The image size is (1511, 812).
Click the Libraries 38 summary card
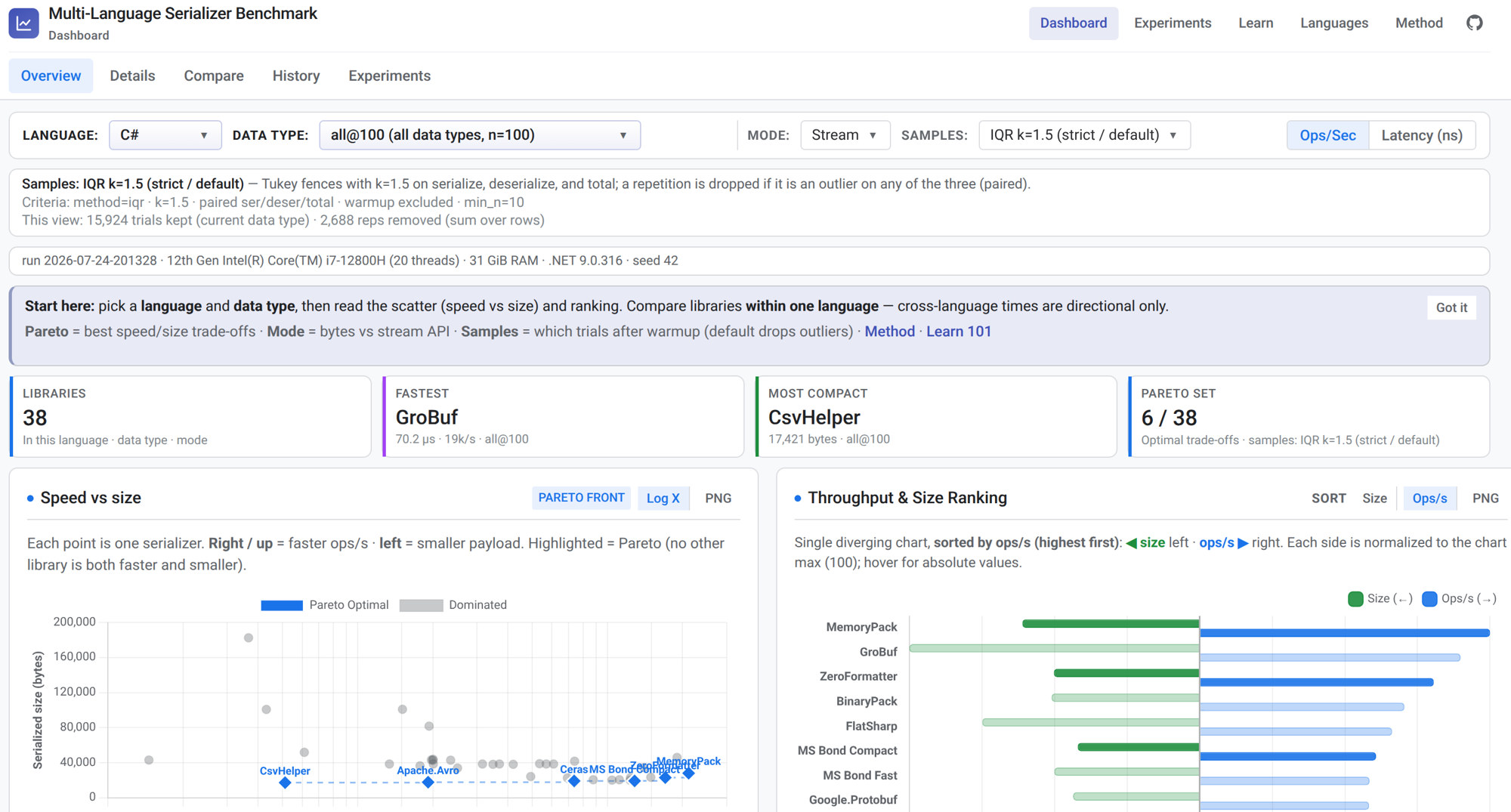[190, 416]
